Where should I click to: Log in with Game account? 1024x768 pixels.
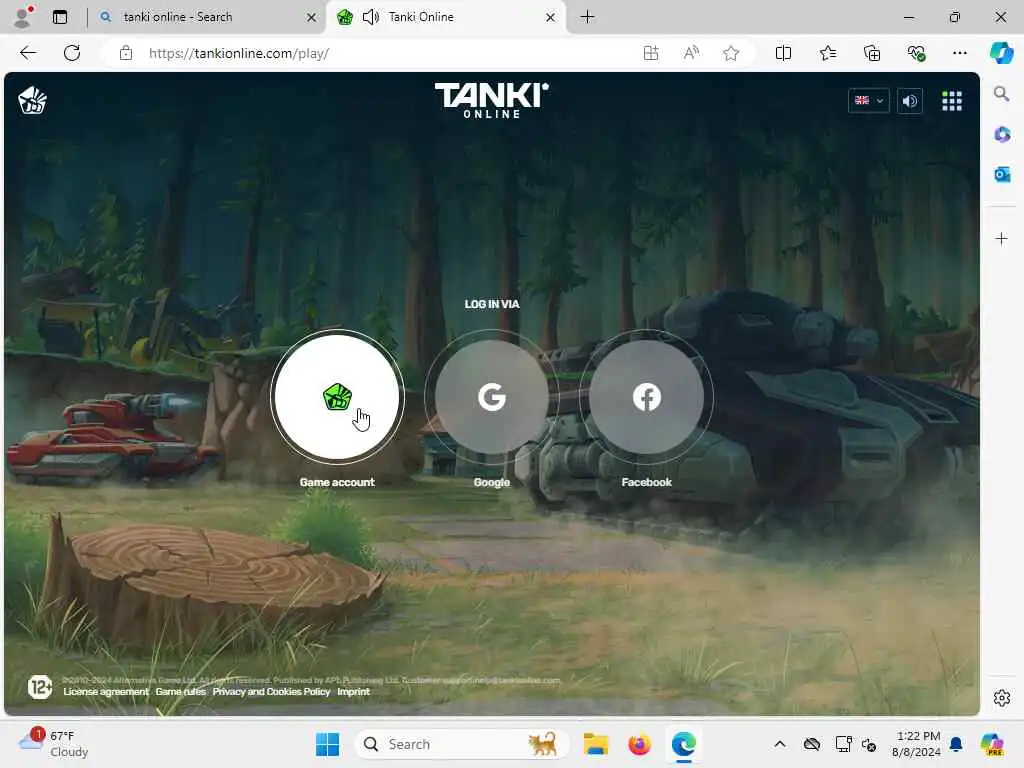coord(337,396)
